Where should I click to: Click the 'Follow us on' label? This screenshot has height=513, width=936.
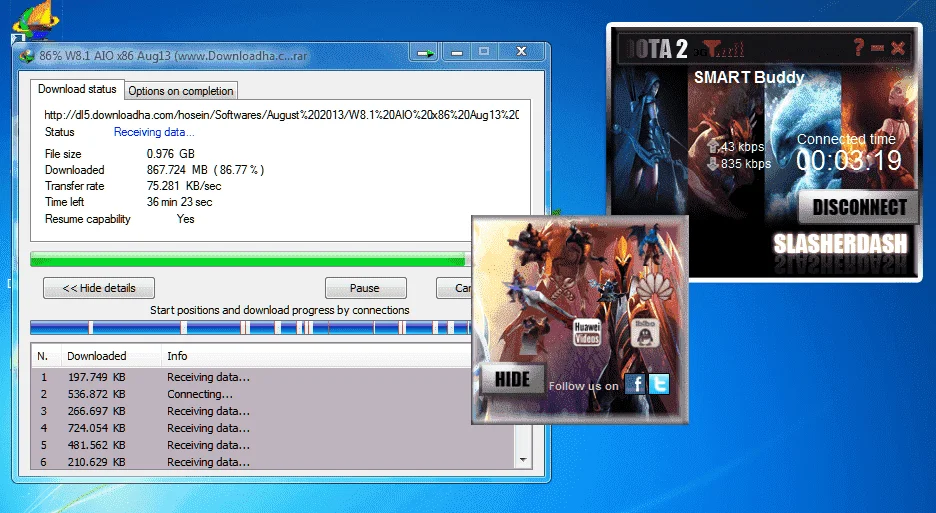(584, 386)
